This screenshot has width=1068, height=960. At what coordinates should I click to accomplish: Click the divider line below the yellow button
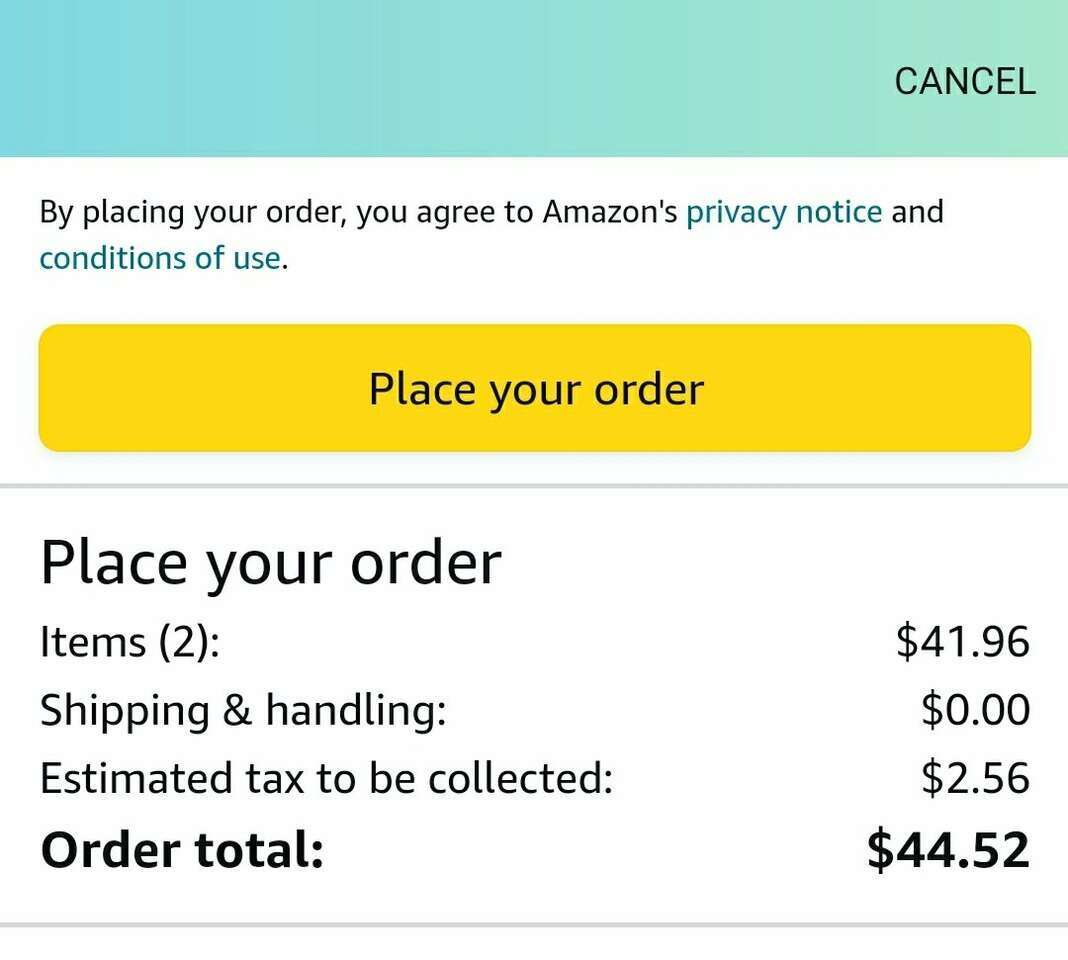[534, 486]
